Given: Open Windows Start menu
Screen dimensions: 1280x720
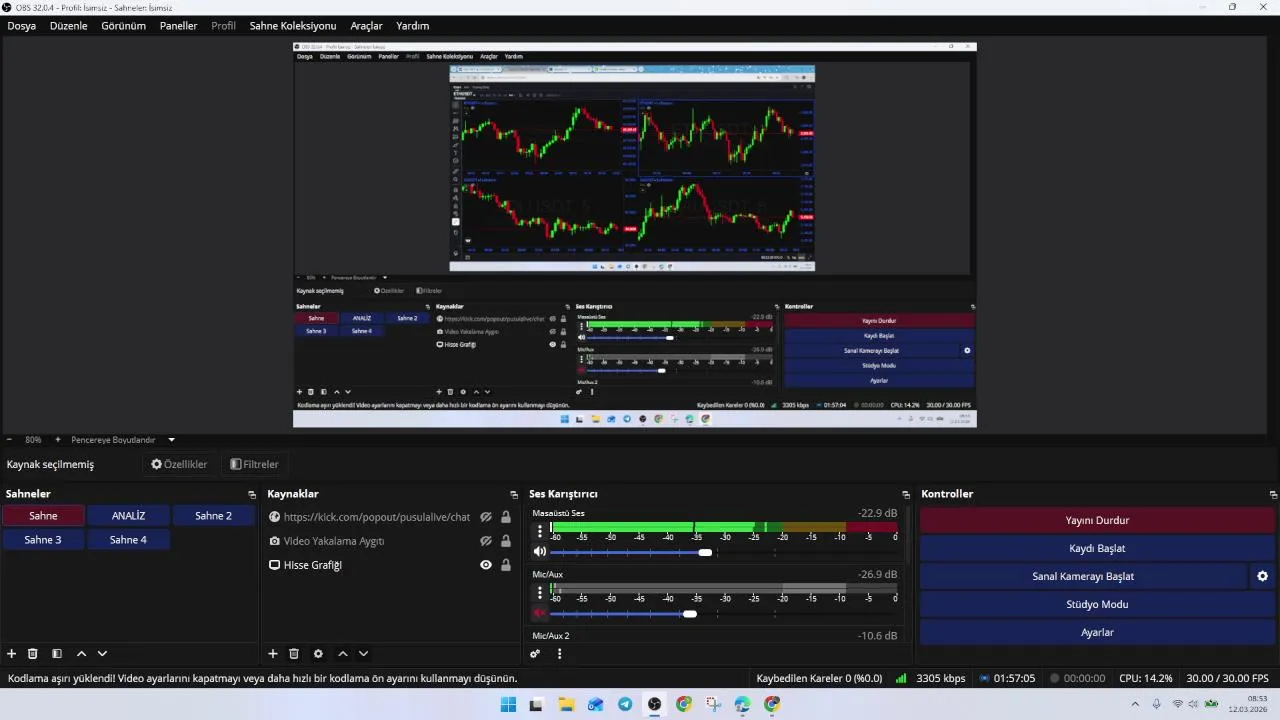Looking at the screenshot, I should pos(508,704).
